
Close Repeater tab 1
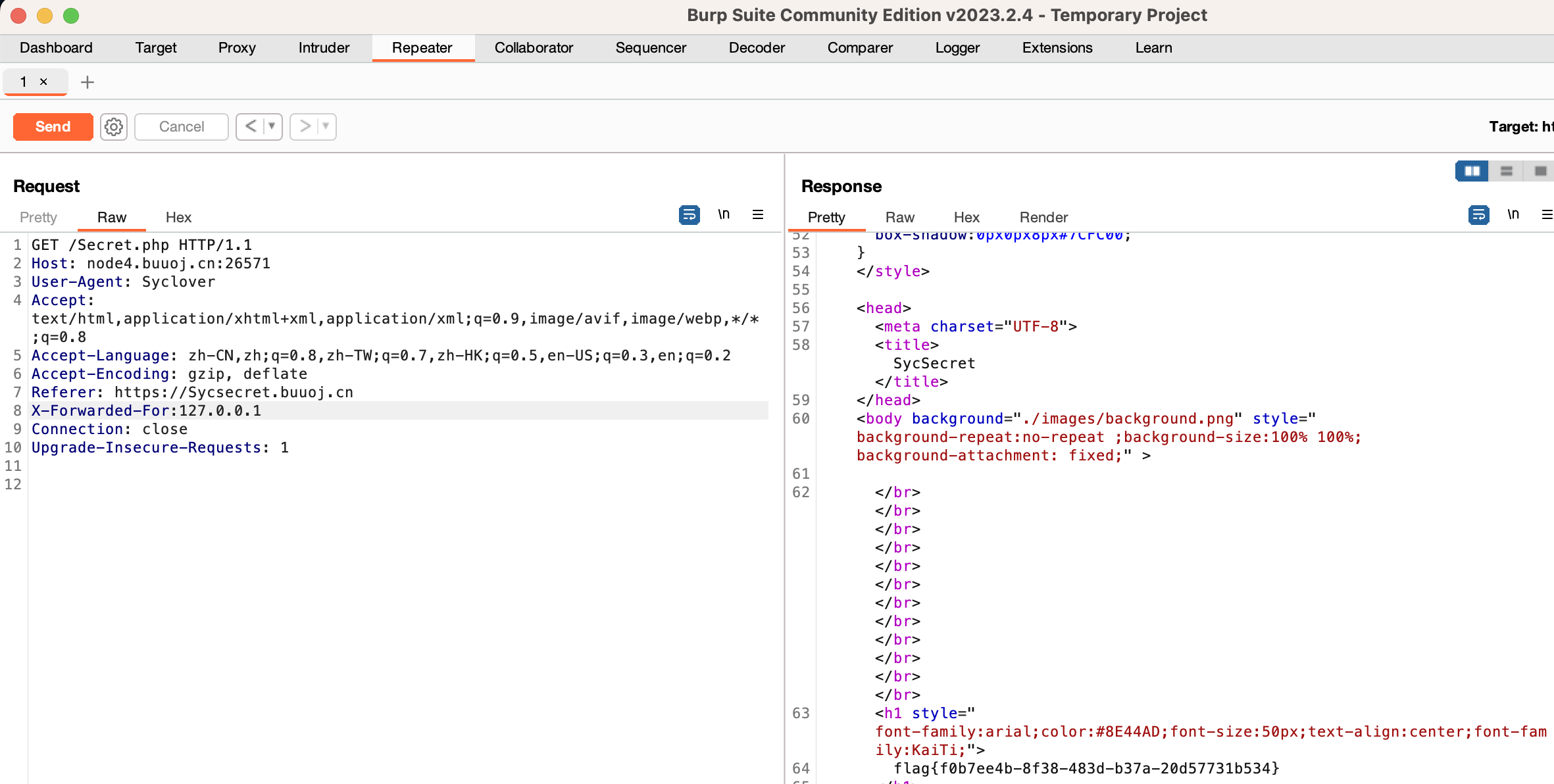tap(43, 82)
